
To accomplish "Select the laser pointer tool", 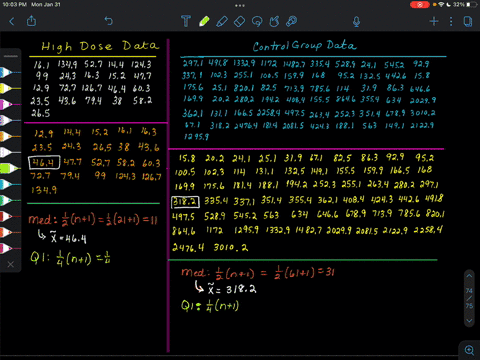I will click(292, 21).
